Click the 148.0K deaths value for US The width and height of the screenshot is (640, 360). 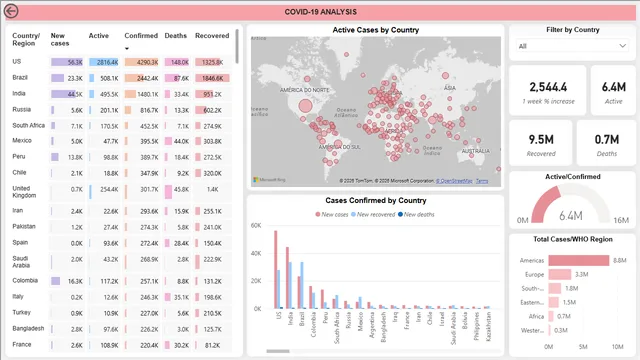(x=180, y=62)
